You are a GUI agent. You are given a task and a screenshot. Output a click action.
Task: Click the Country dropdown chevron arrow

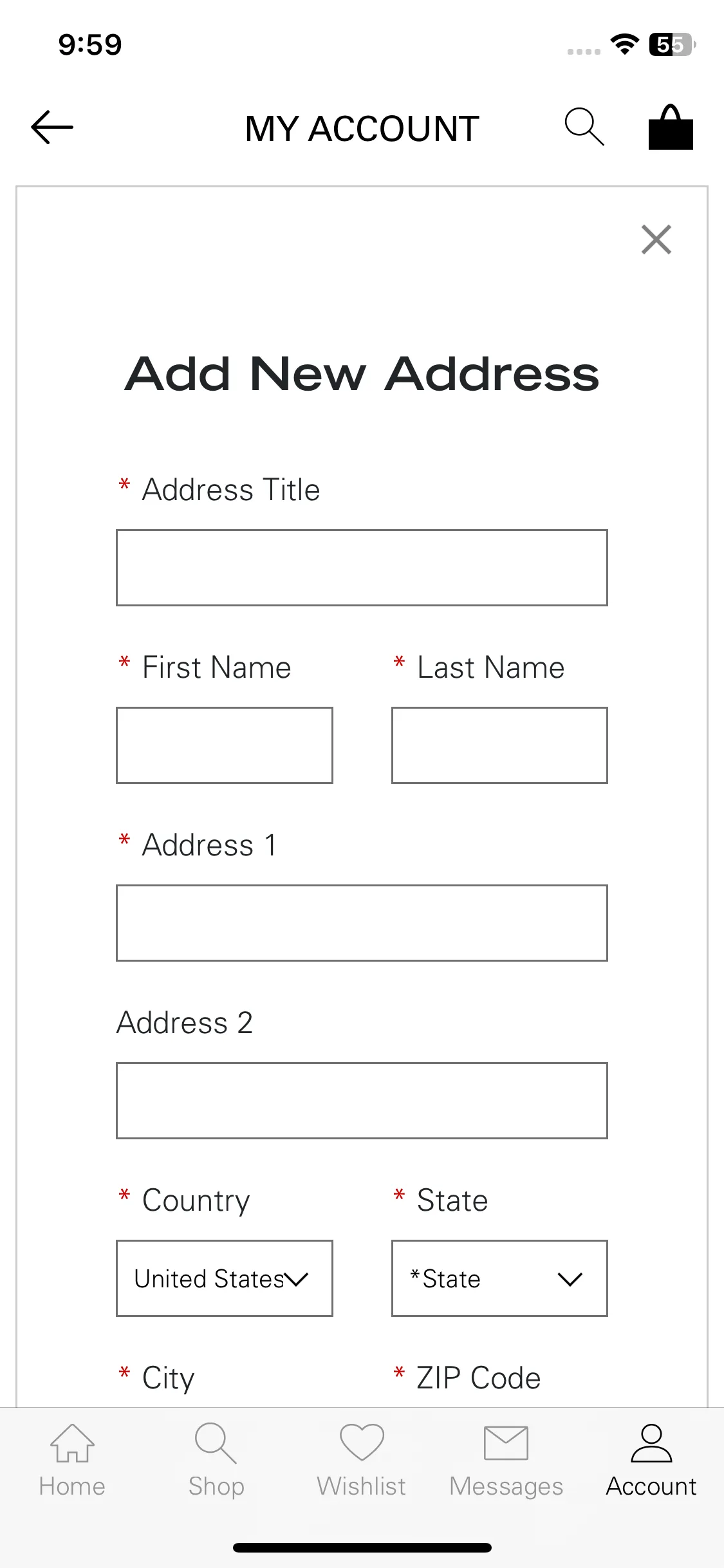[297, 1279]
